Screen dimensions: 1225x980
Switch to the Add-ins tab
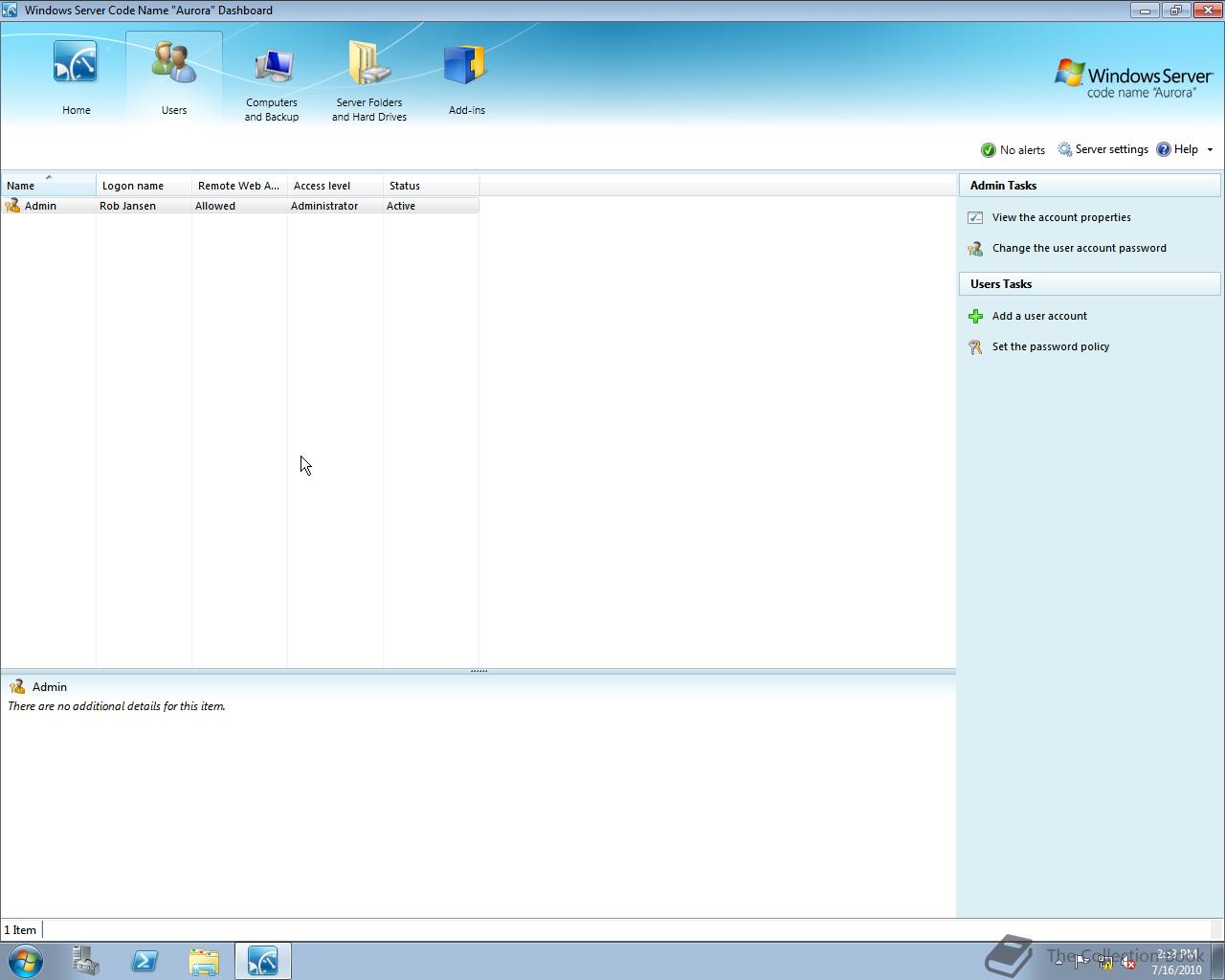click(x=467, y=78)
